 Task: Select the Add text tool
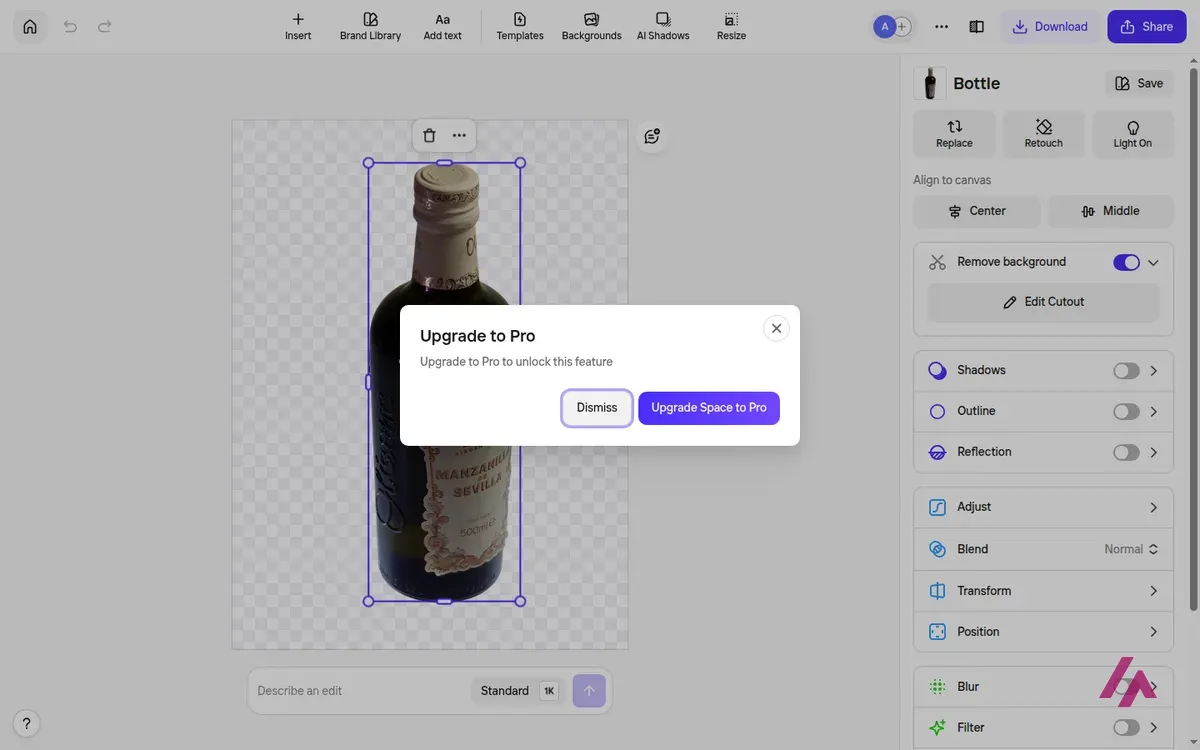(442, 27)
